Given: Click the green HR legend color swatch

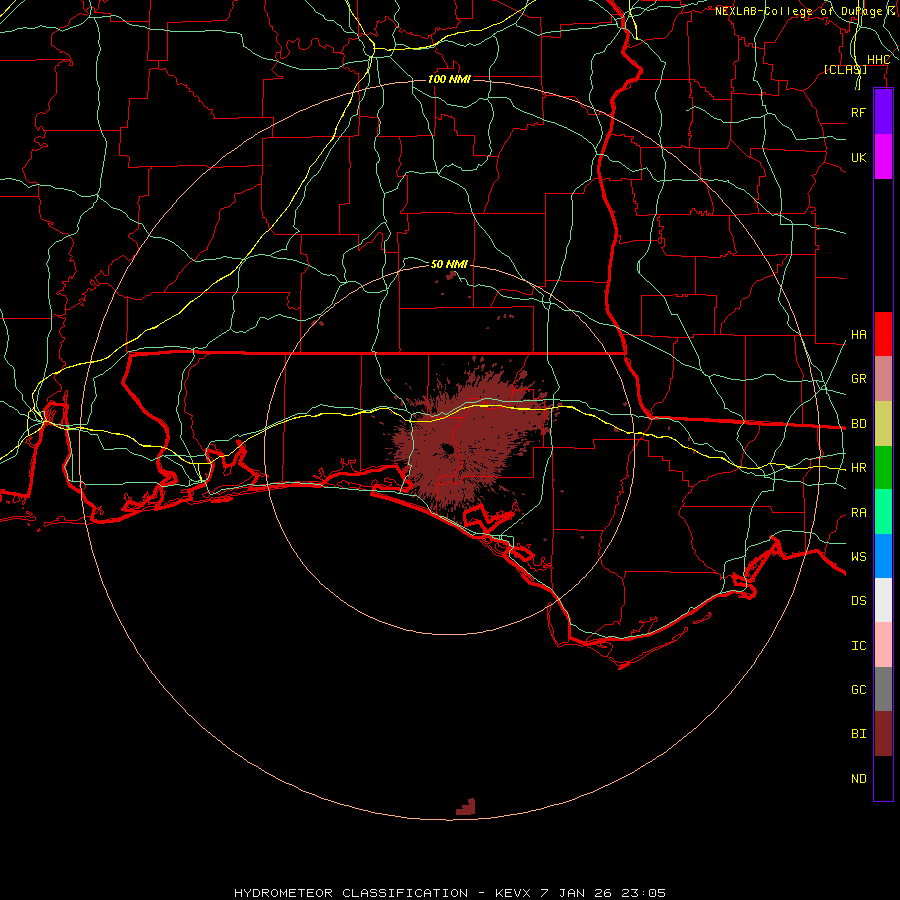Looking at the screenshot, I should pos(883,468).
